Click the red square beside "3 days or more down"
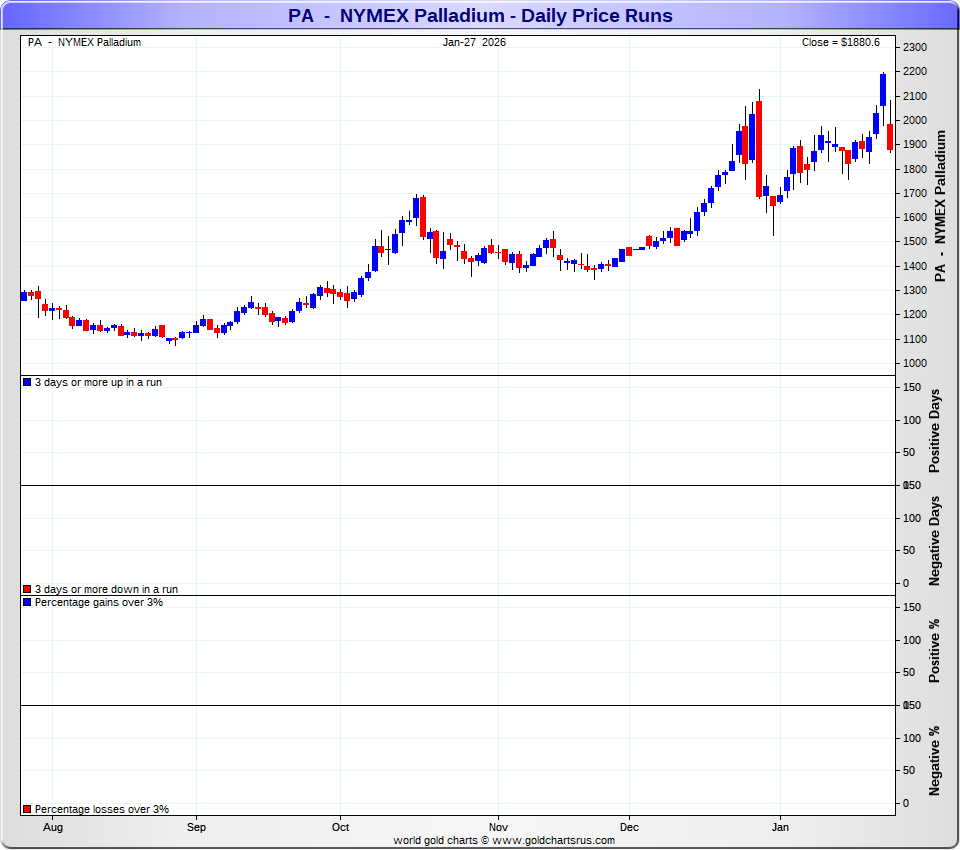960x850 pixels. tap(27, 589)
